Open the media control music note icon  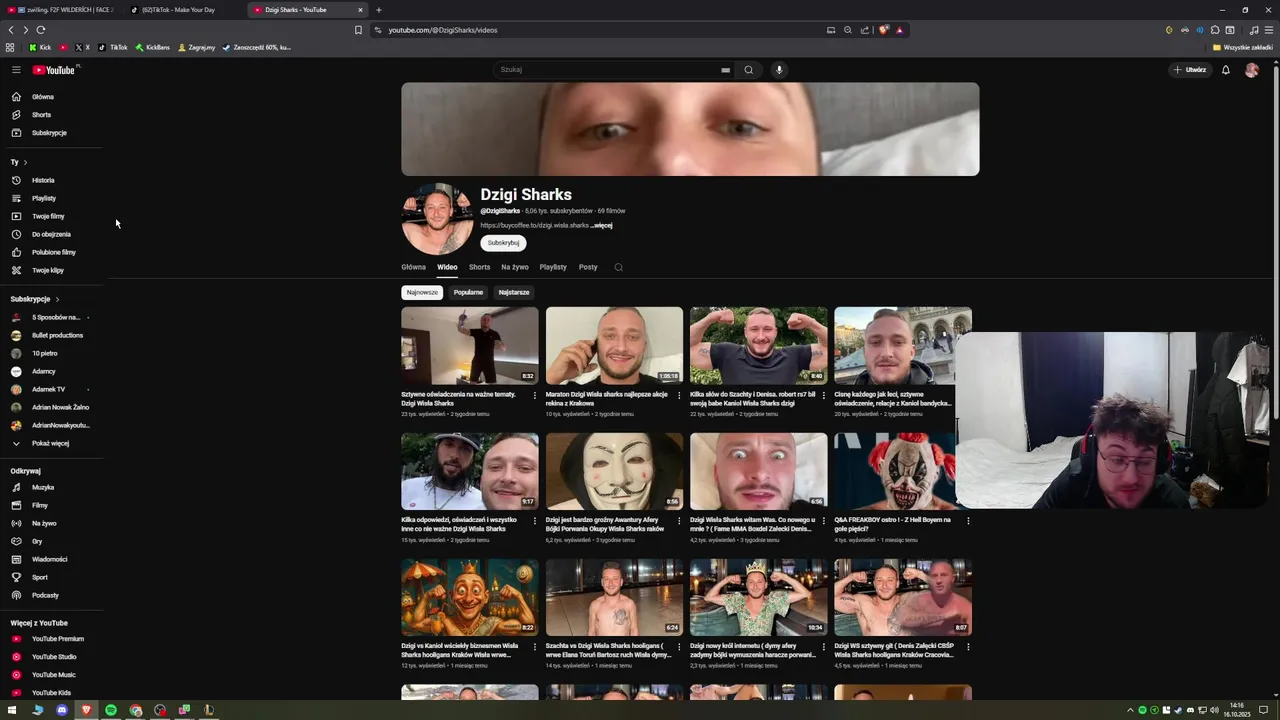[1254, 30]
